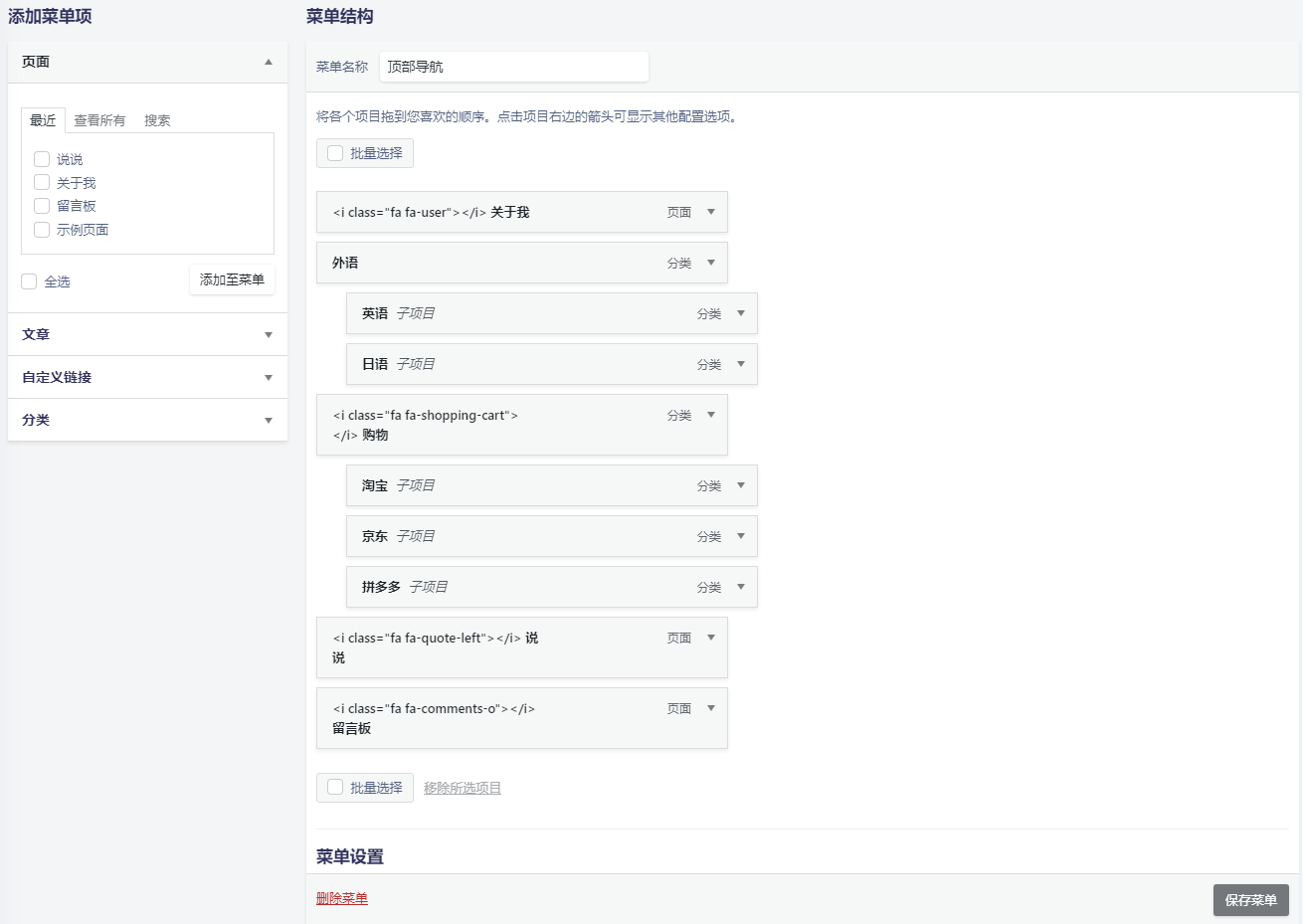Click the 删除菜单 link
The width and height of the screenshot is (1303, 924).
coord(342,897)
